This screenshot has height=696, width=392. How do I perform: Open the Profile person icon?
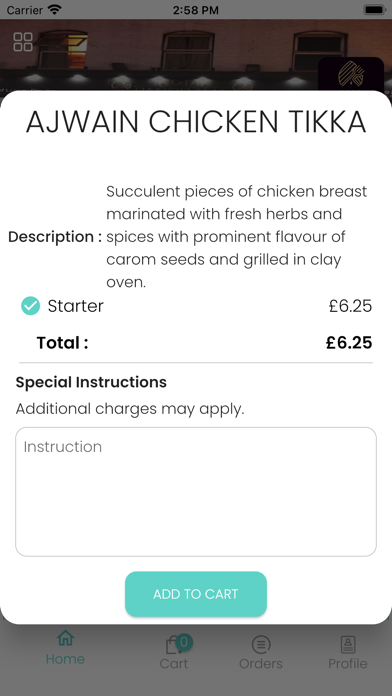348,645
